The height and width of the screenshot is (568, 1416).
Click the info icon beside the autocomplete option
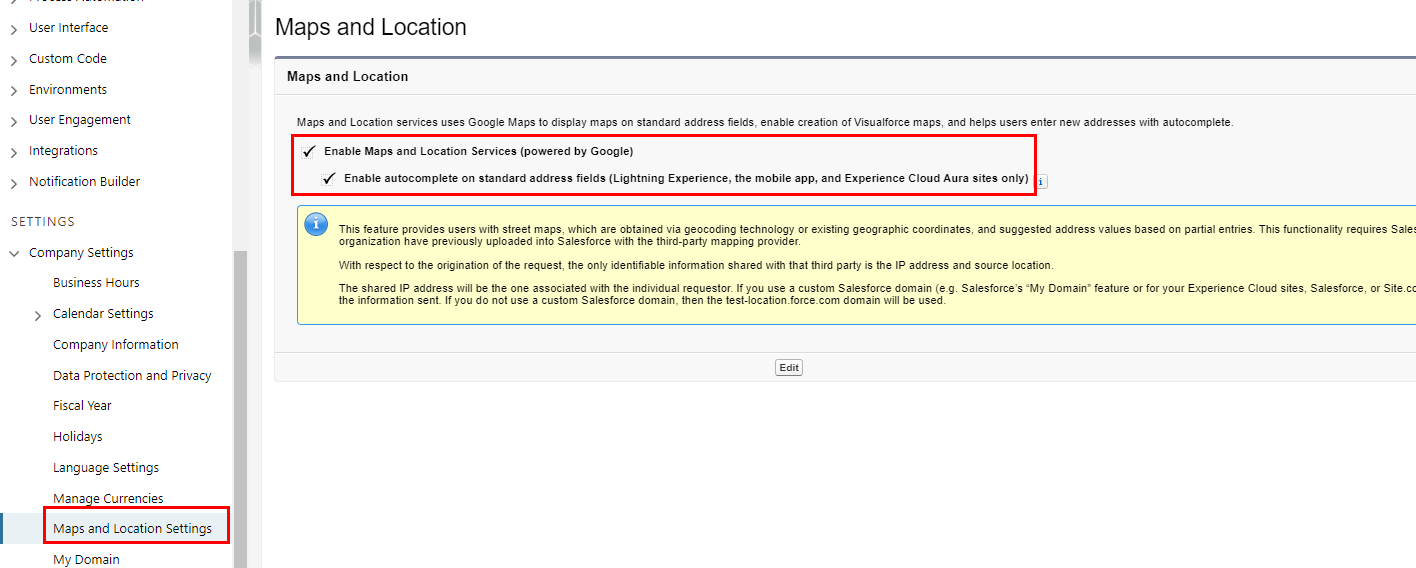tap(1041, 182)
